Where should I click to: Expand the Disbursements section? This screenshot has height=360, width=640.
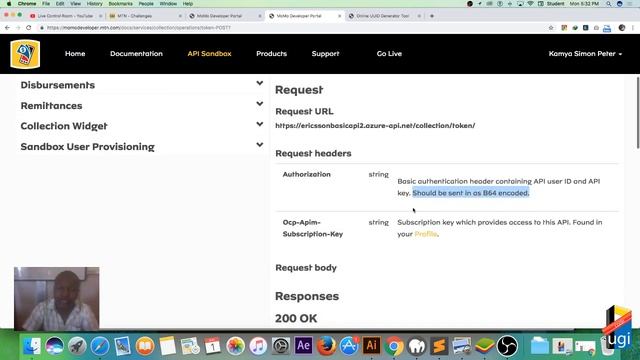[x=260, y=83]
